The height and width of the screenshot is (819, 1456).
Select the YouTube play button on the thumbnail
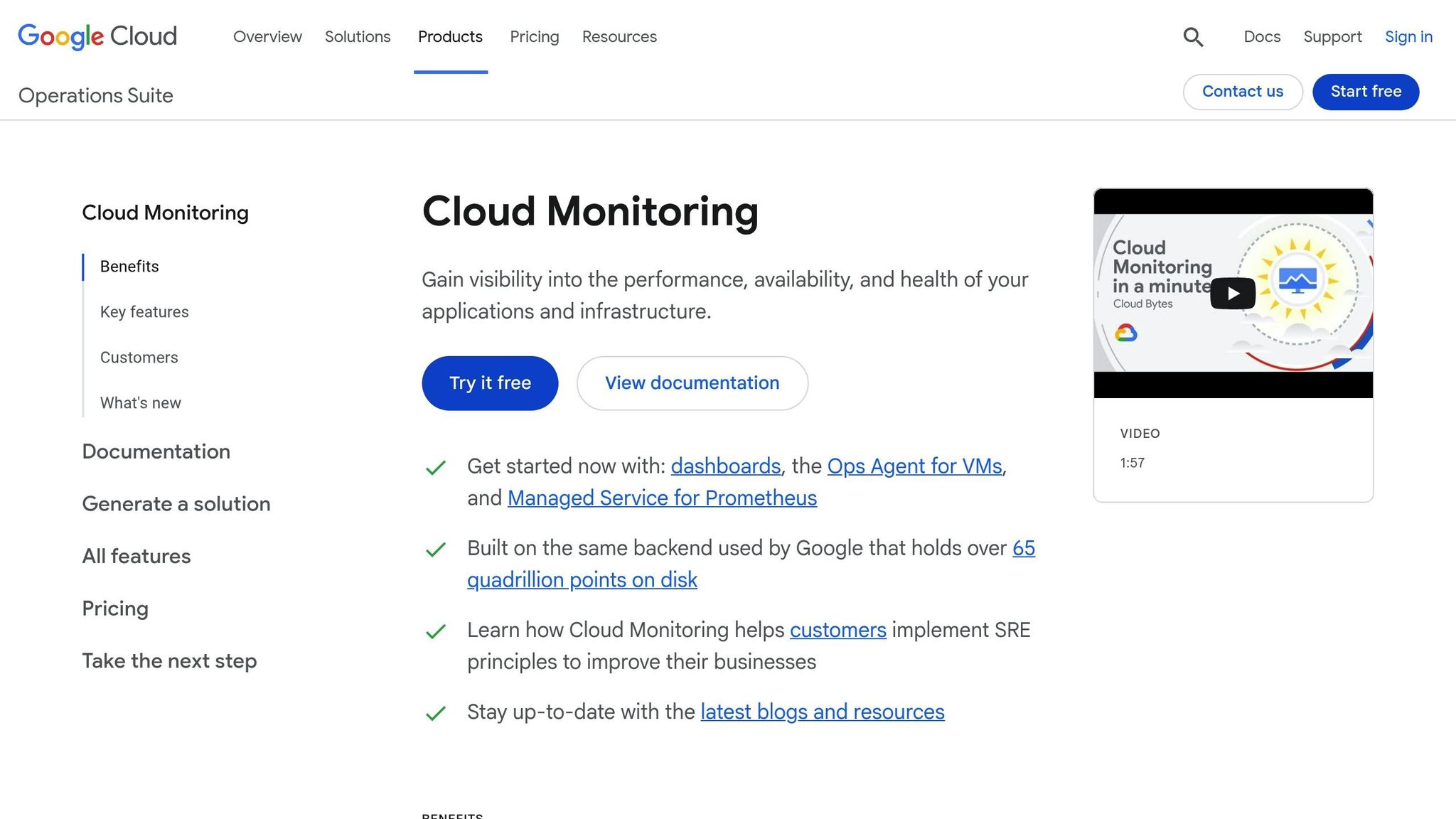[1233, 292]
